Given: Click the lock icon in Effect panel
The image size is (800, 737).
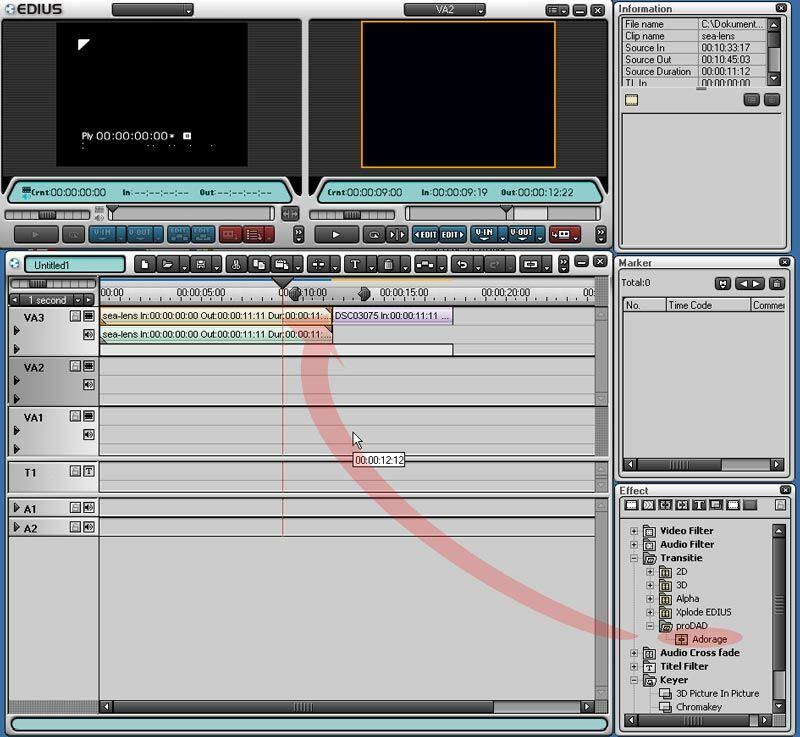Looking at the screenshot, I should point(780,505).
